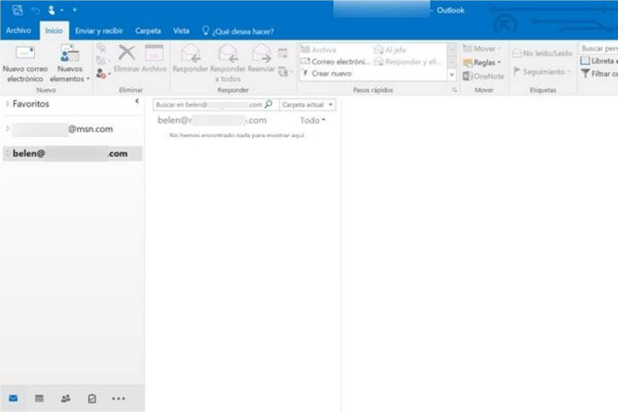Click the Nuevo correo electrónico icon

(x=25, y=57)
